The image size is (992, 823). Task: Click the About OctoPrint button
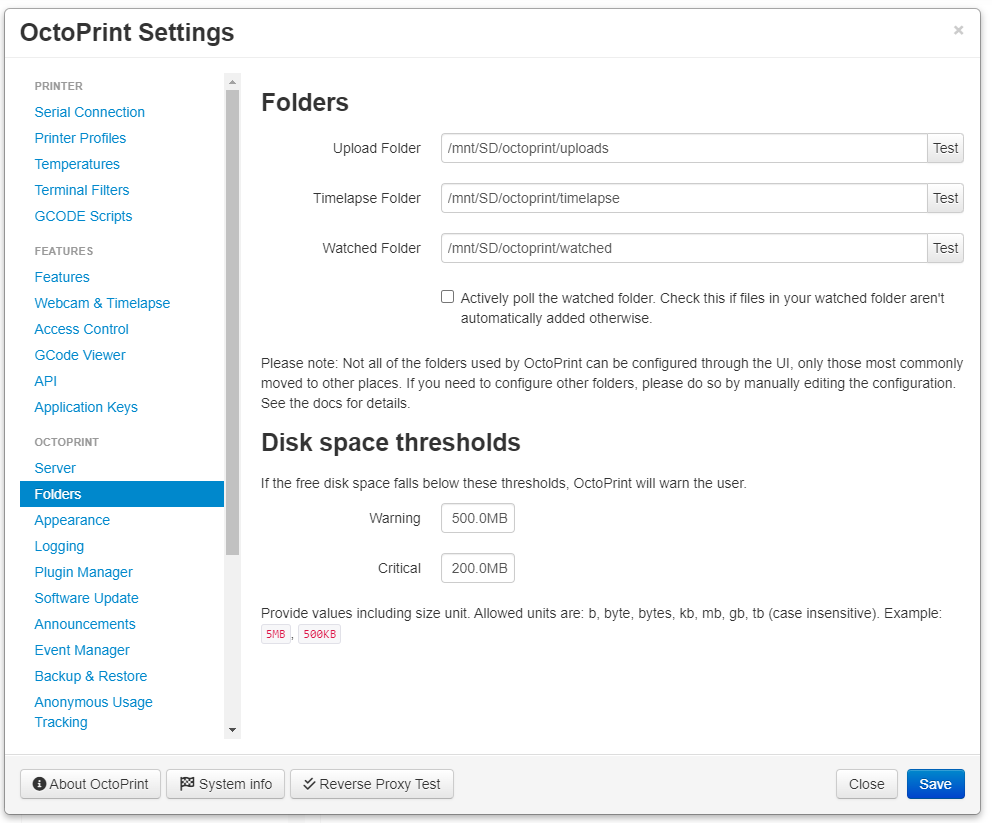click(x=90, y=784)
